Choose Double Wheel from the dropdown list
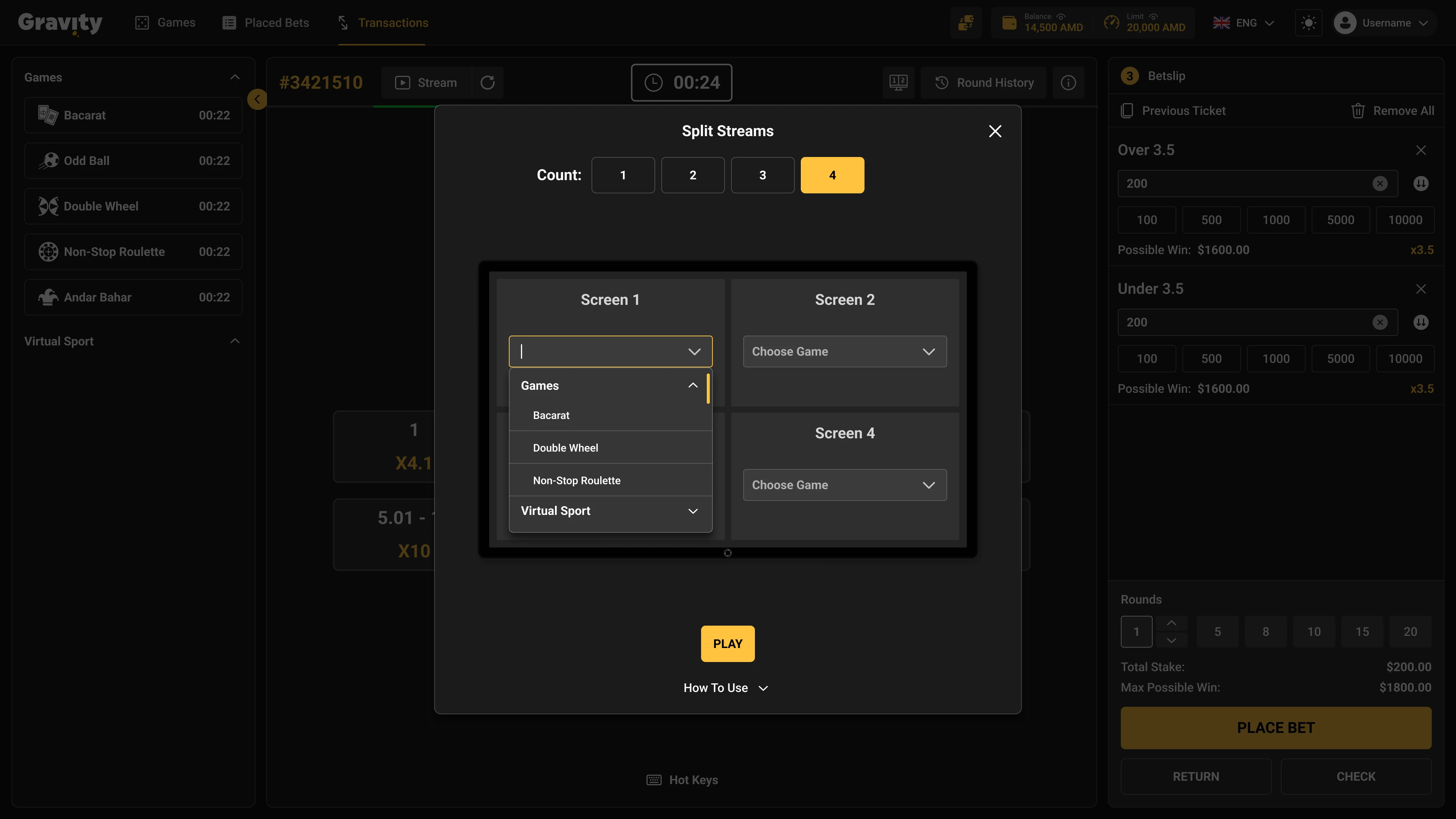1456x819 pixels. click(x=565, y=448)
